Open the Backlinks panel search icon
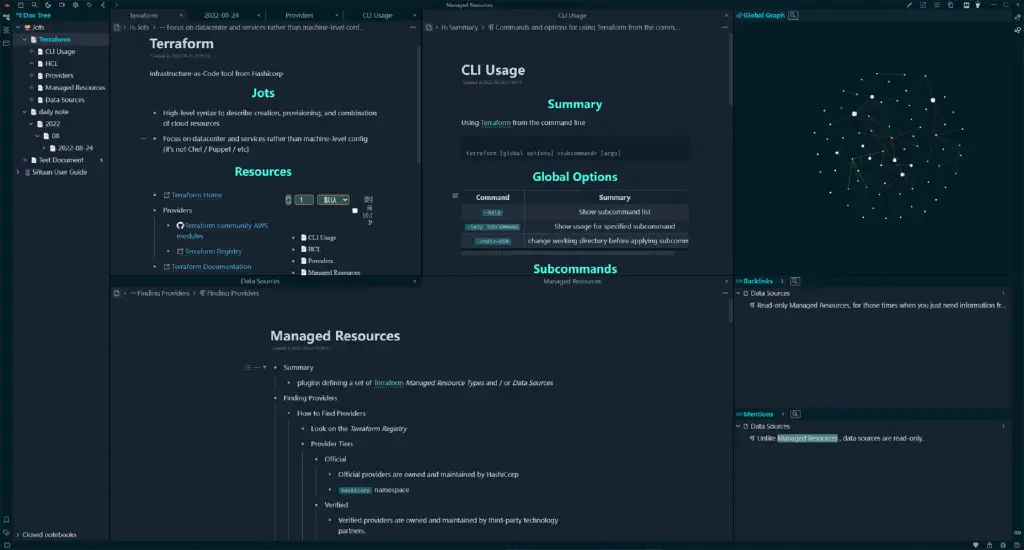 pyautogui.click(x=795, y=281)
